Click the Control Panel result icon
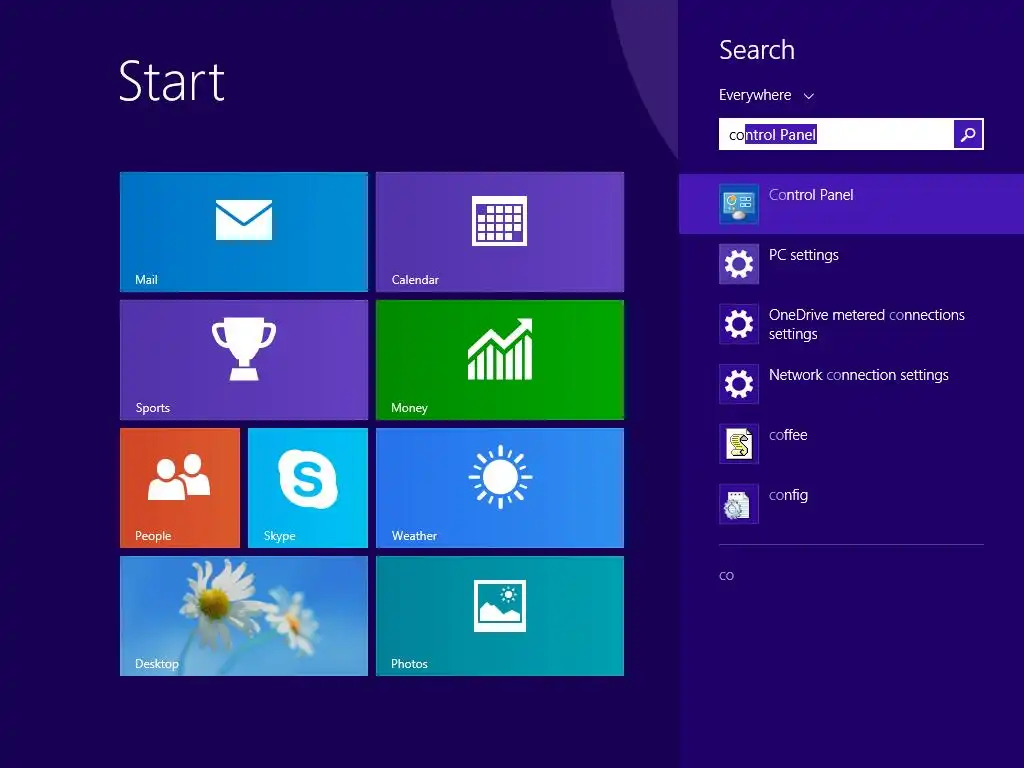The image size is (1024, 768). click(x=739, y=204)
